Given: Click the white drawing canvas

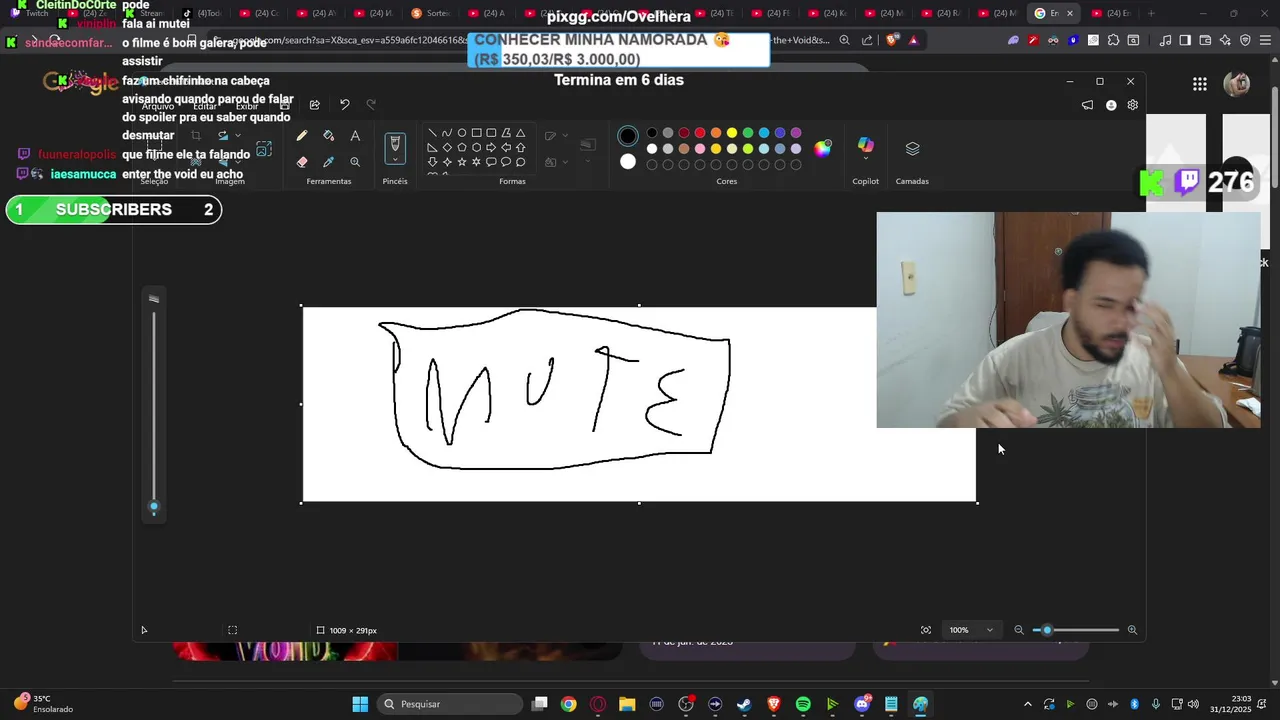Looking at the screenshot, I should pyautogui.click(x=639, y=404).
